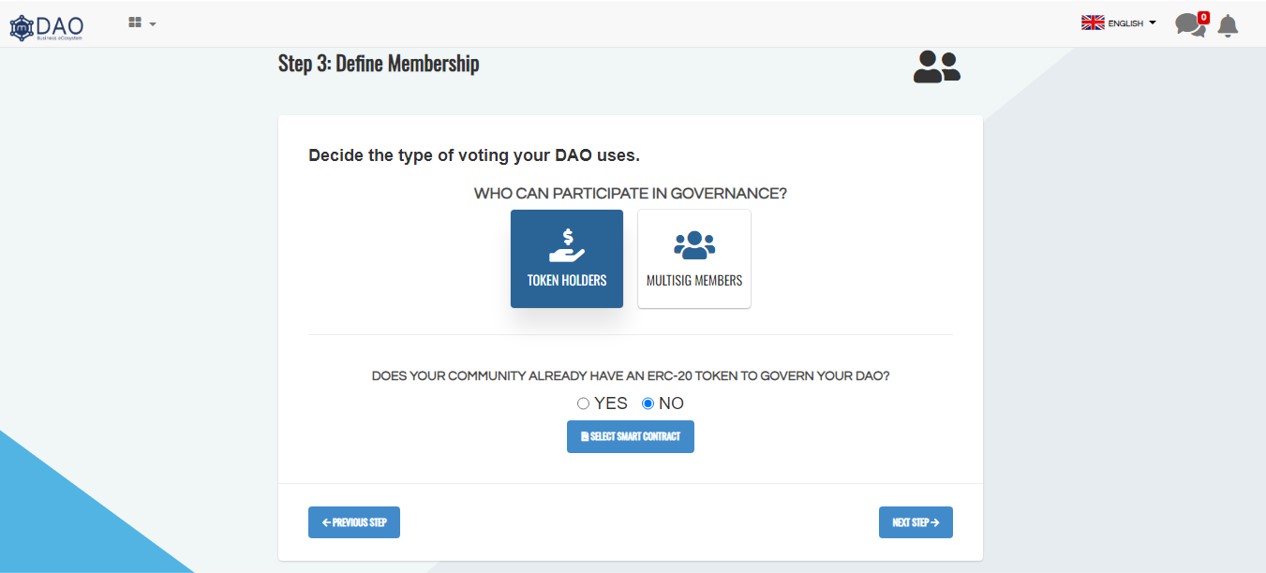Select the YES radio button
The height and width of the screenshot is (573, 1266).
(584, 404)
